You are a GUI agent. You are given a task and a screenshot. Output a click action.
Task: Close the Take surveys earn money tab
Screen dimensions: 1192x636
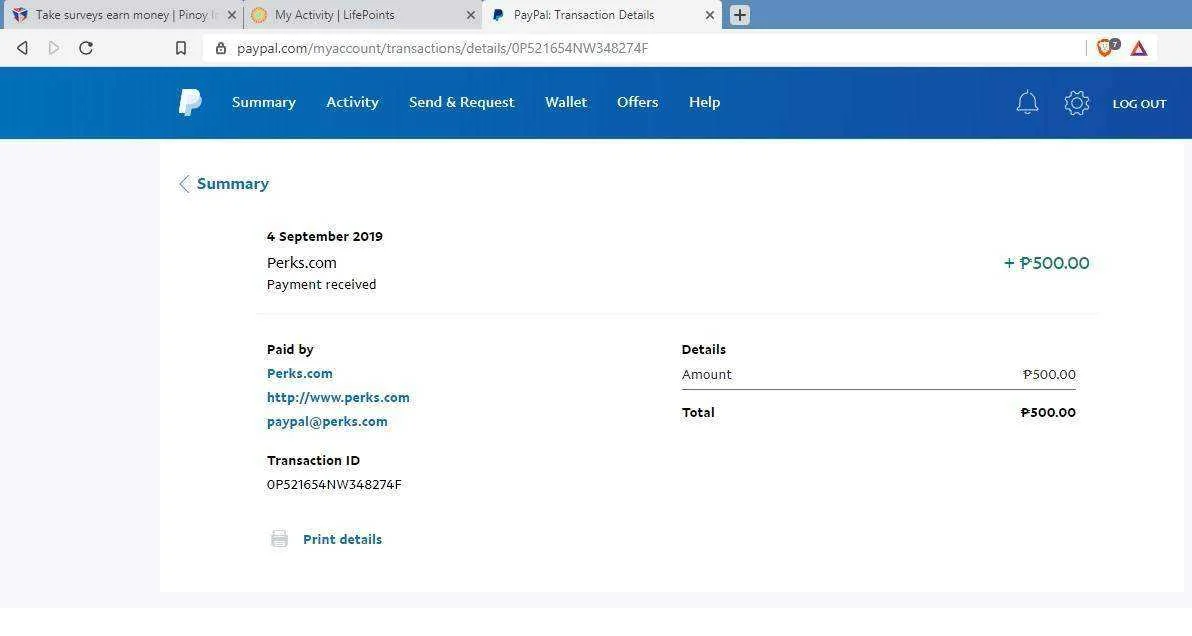(x=232, y=14)
